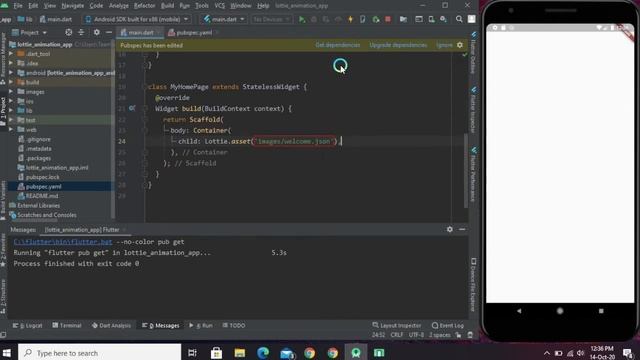Expand the build folder
The image size is (640, 360).
11,82
